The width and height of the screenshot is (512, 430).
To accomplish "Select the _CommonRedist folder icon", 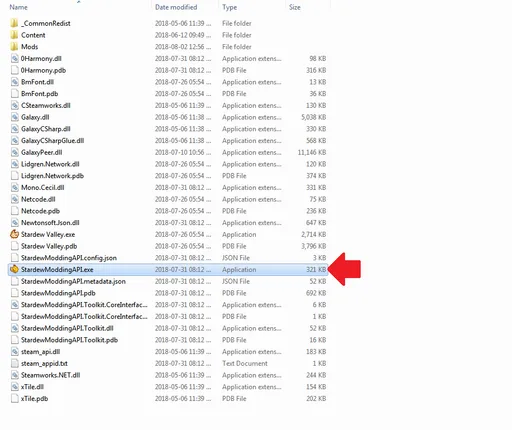I will pyautogui.click(x=14, y=23).
